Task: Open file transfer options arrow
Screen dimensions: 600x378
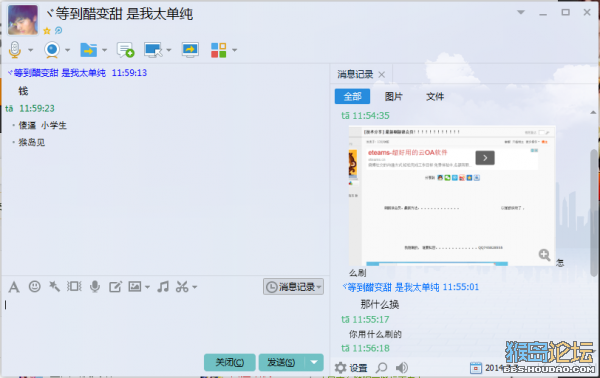Action: point(104,50)
